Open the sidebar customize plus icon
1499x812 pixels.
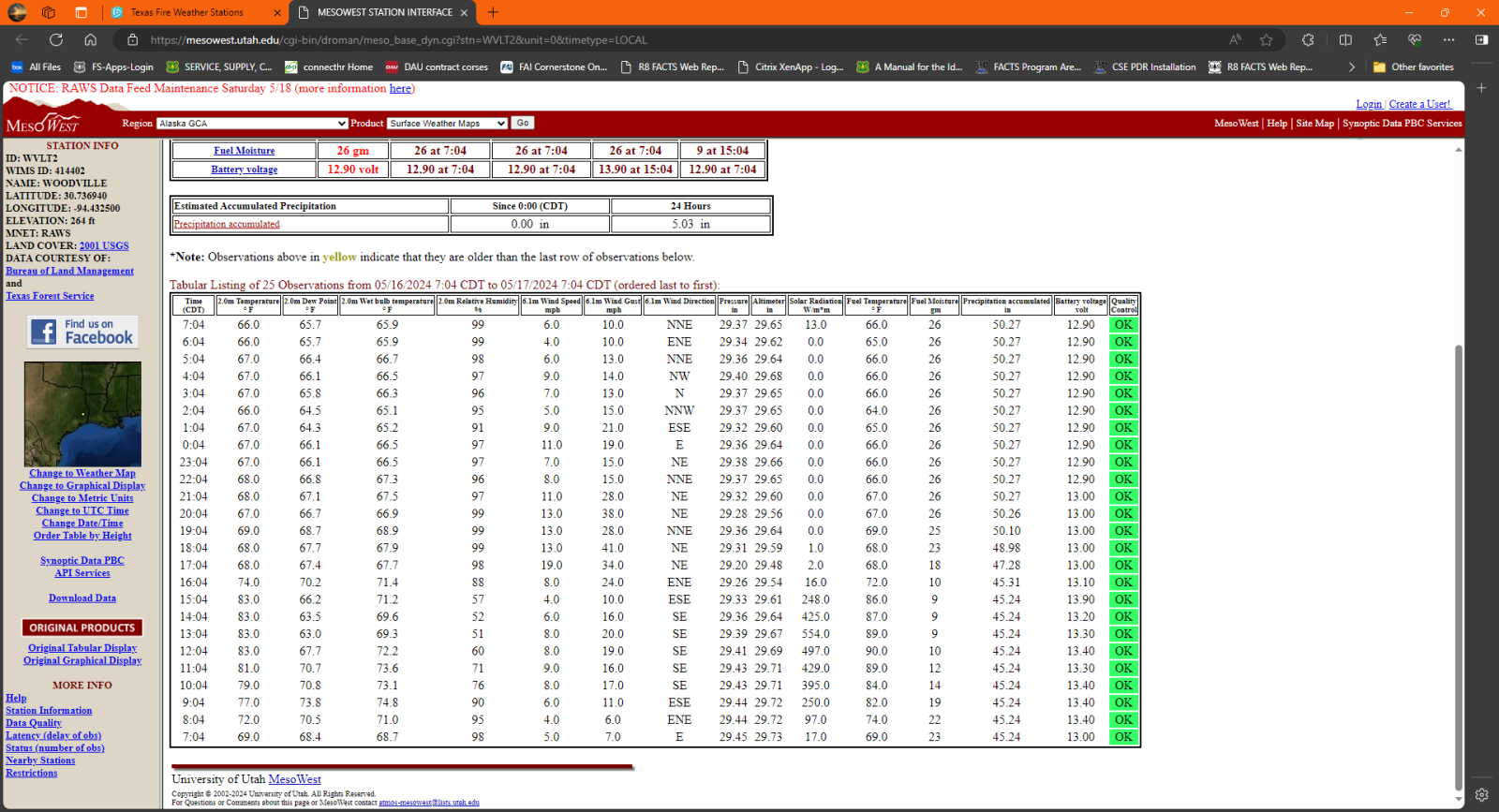pyautogui.click(x=1481, y=87)
